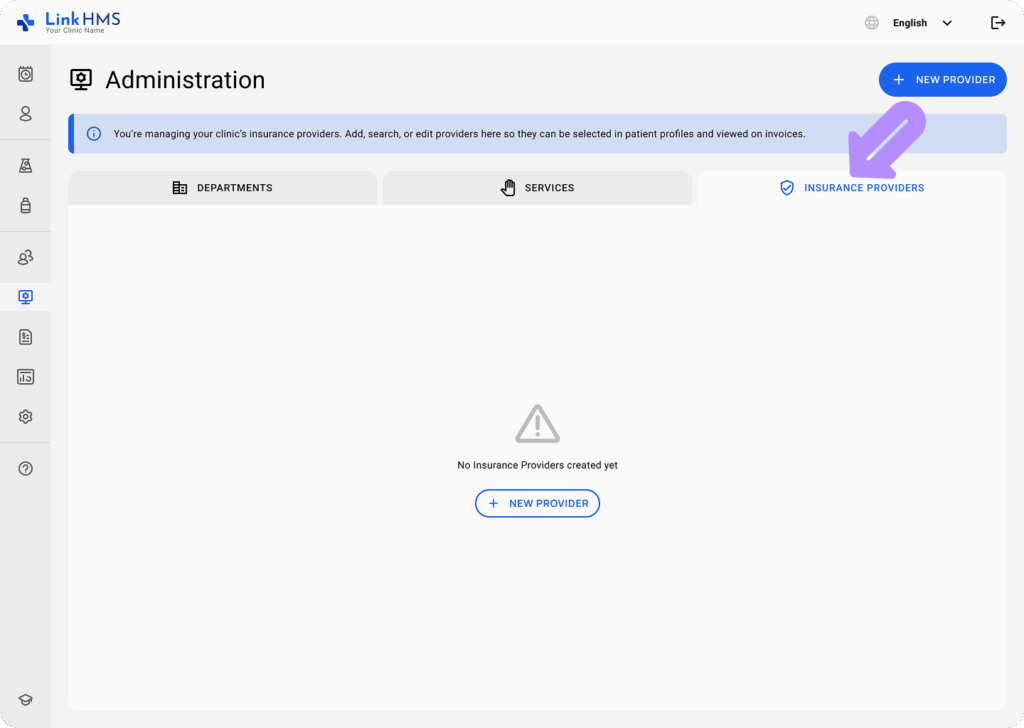Image resolution: width=1024 pixels, height=728 pixels.
Task: Click the language dropdown chevron arrow
Action: [x=947, y=23]
